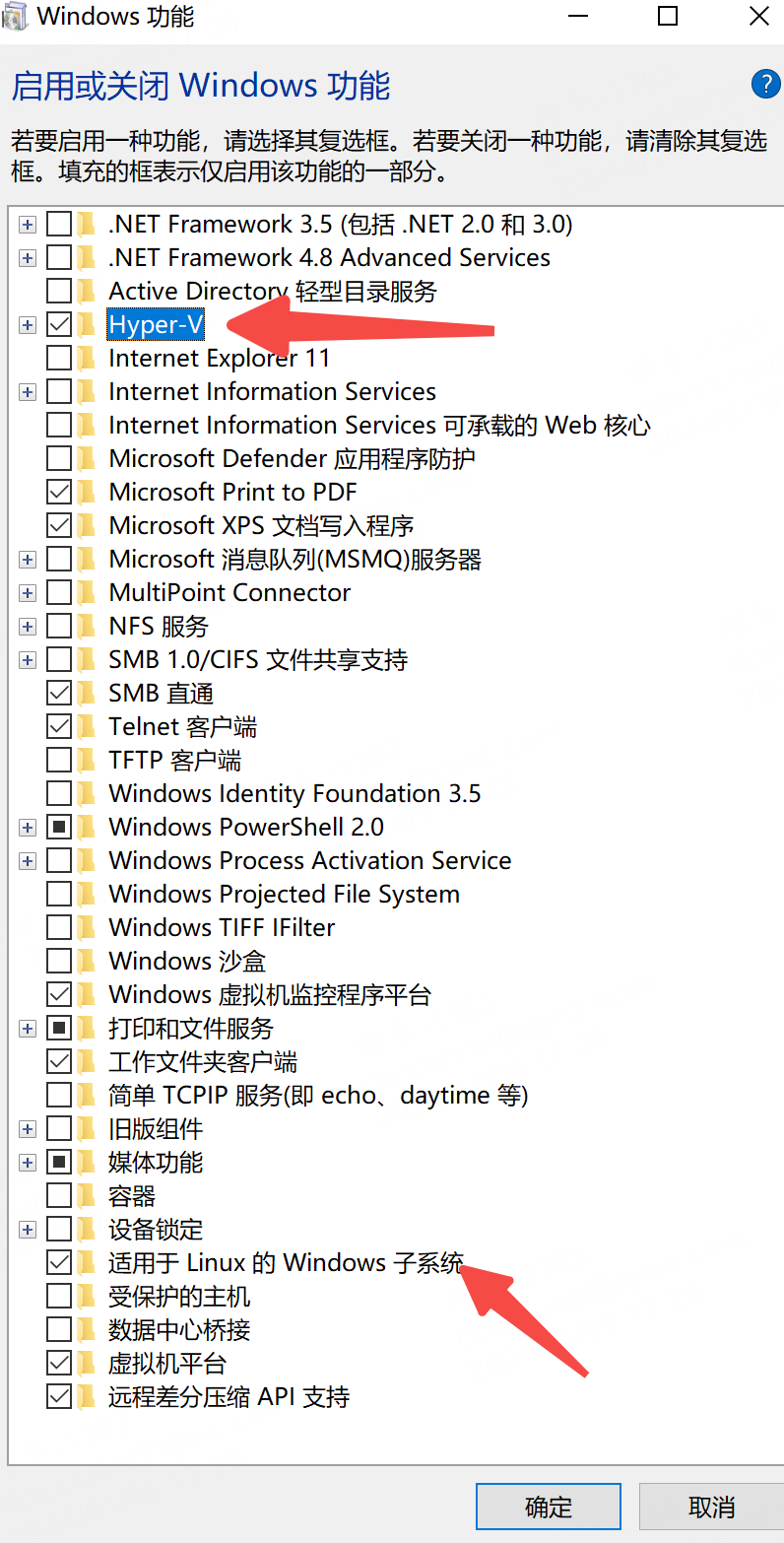This screenshot has width=784, height=1543.
Task: Expand the 媒体功能 node
Action: coord(28,1163)
